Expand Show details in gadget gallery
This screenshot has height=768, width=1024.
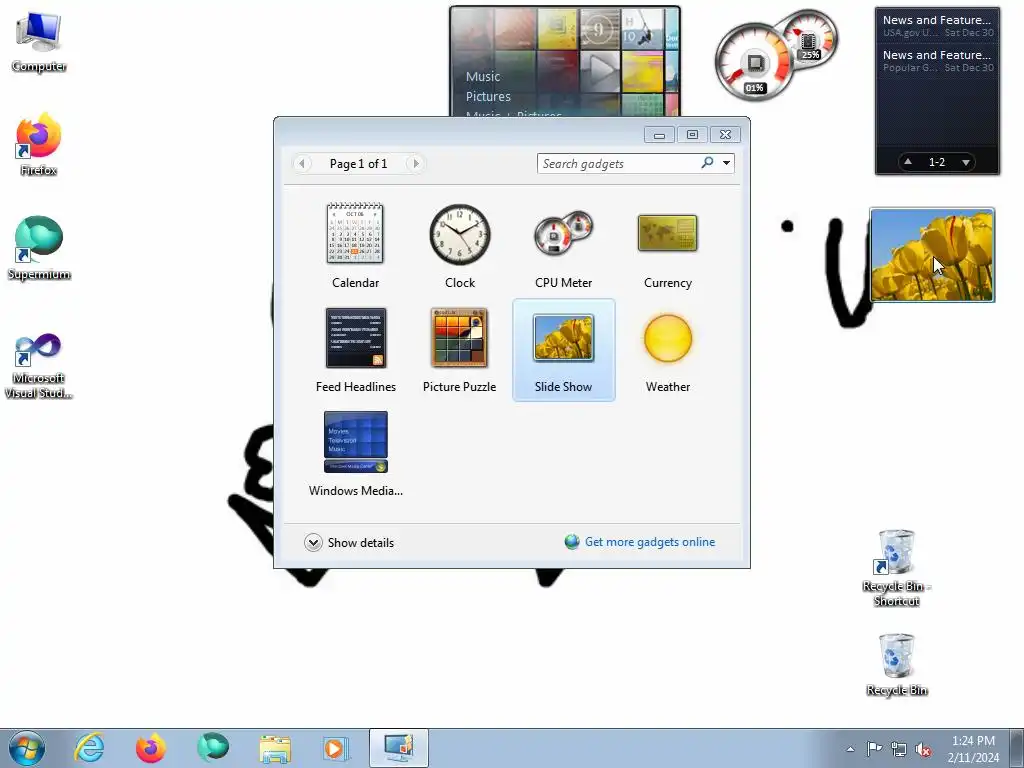(x=349, y=543)
